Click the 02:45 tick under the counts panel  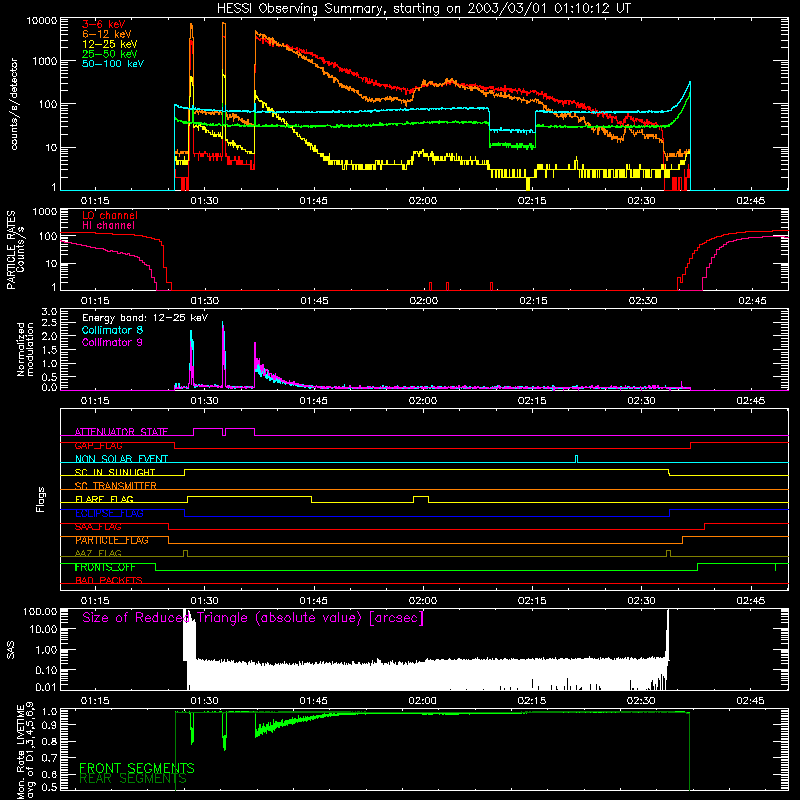(751, 201)
